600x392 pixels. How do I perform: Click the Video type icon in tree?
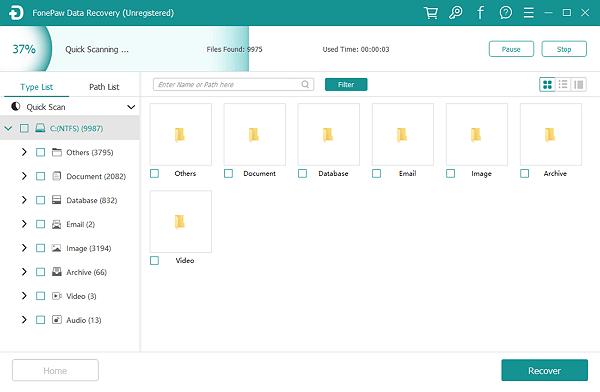[x=57, y=296]
